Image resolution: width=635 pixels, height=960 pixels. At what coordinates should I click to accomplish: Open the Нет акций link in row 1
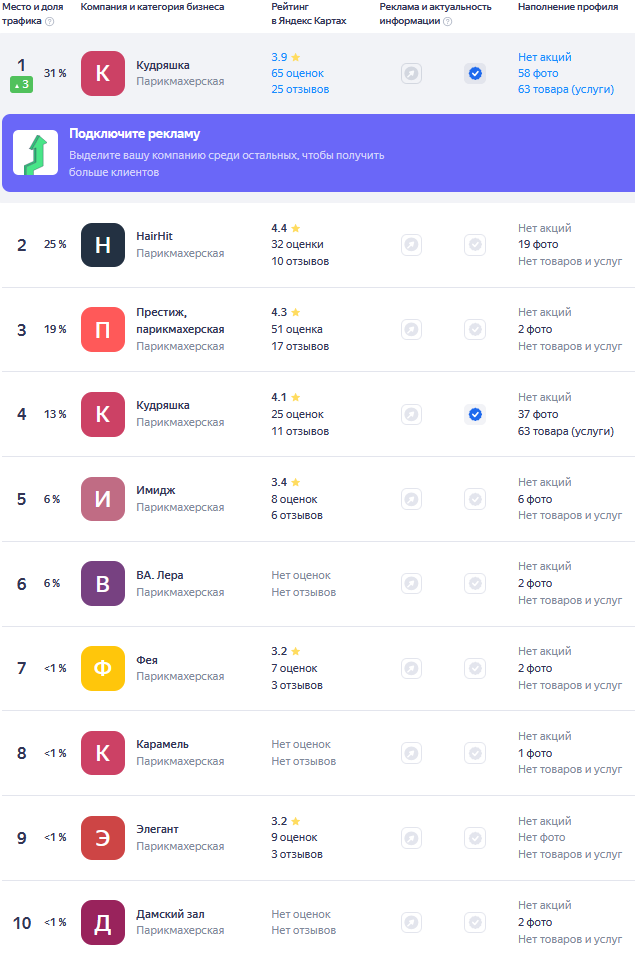click(544, 57)
